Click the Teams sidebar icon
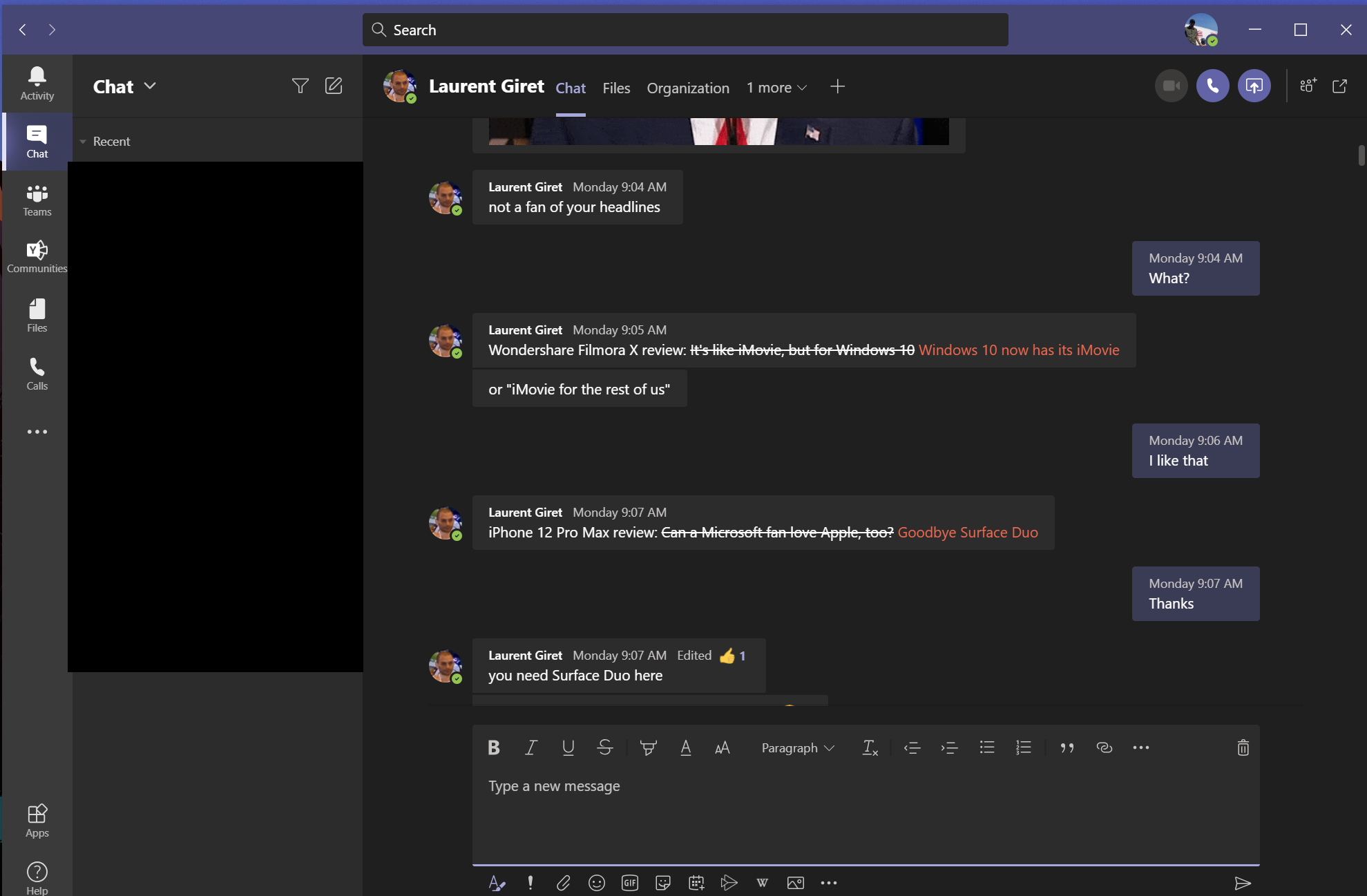This screenshot has width=1367, height=896. 37,199
